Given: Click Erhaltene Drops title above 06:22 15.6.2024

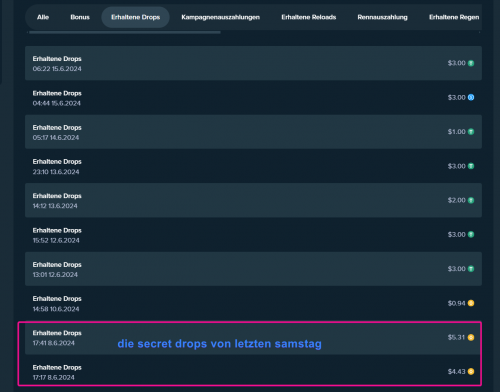Looking at the screenshot, I should point(57,59).
